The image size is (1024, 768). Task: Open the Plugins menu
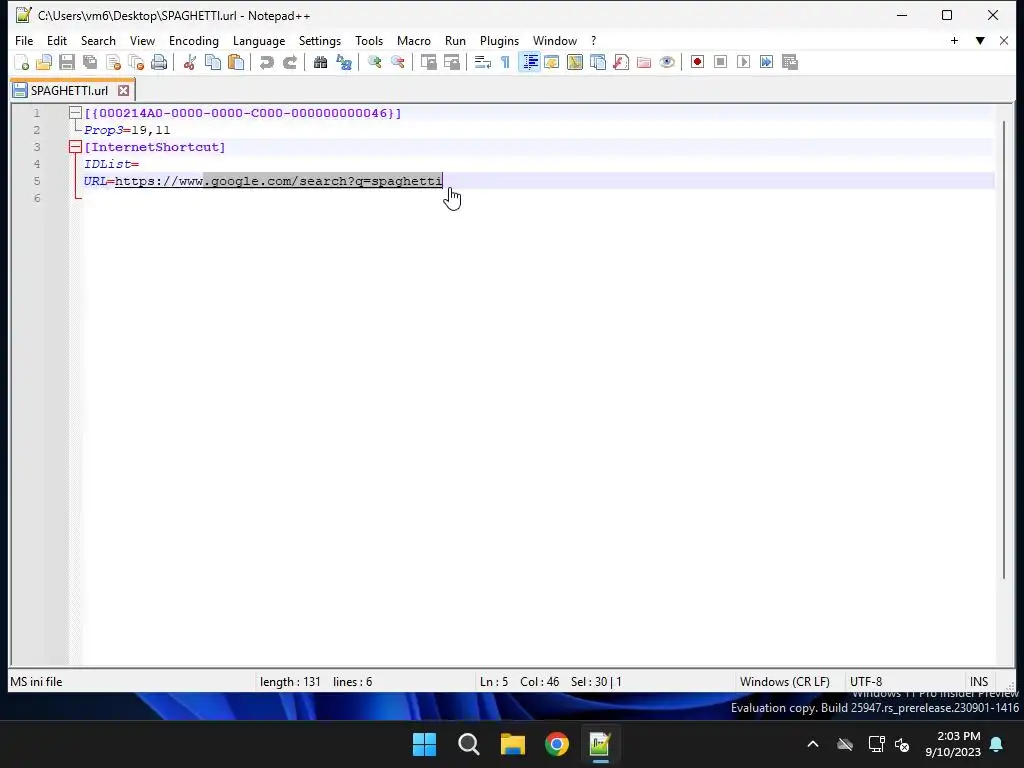[x=500, y=40]
